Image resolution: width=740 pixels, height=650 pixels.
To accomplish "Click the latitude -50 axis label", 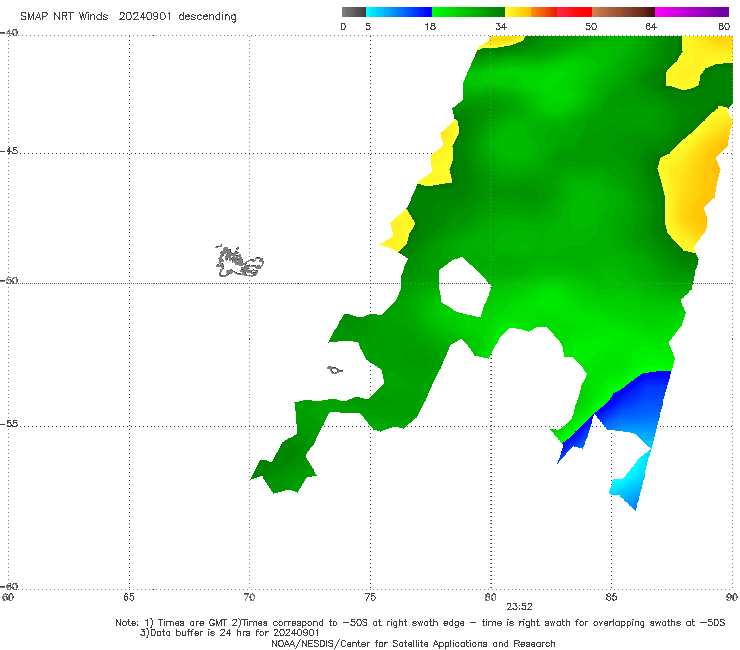I will (9, 280).
